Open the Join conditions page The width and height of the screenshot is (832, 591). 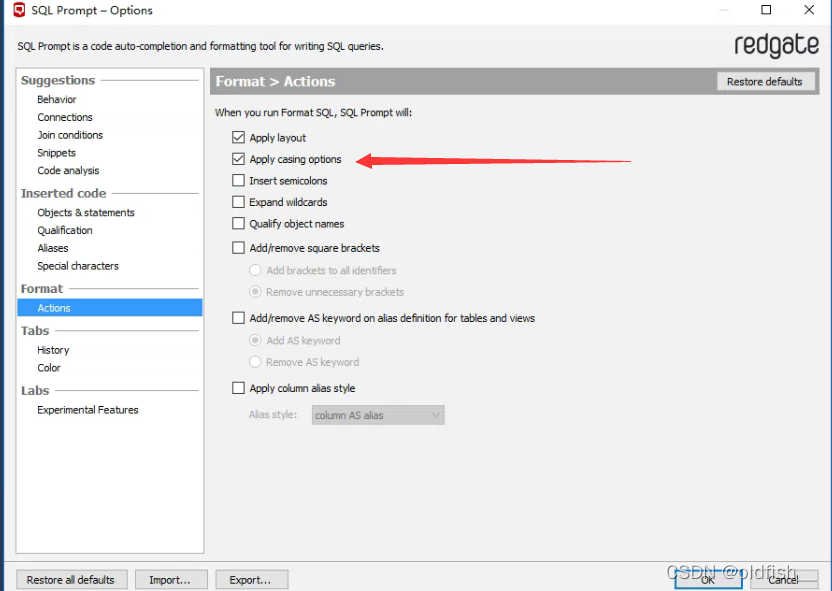[x=70, y=135]
